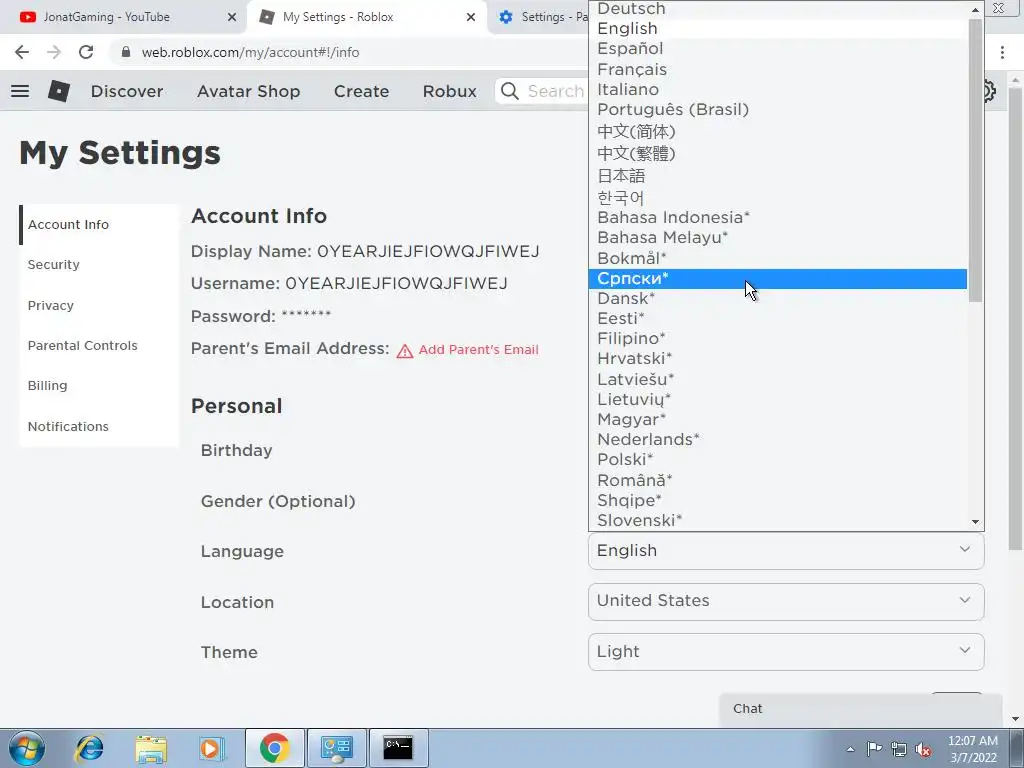Screen dimensions: 1024x768
Task: Go back with browser back arrow
Action: click(x=22, y=52)
